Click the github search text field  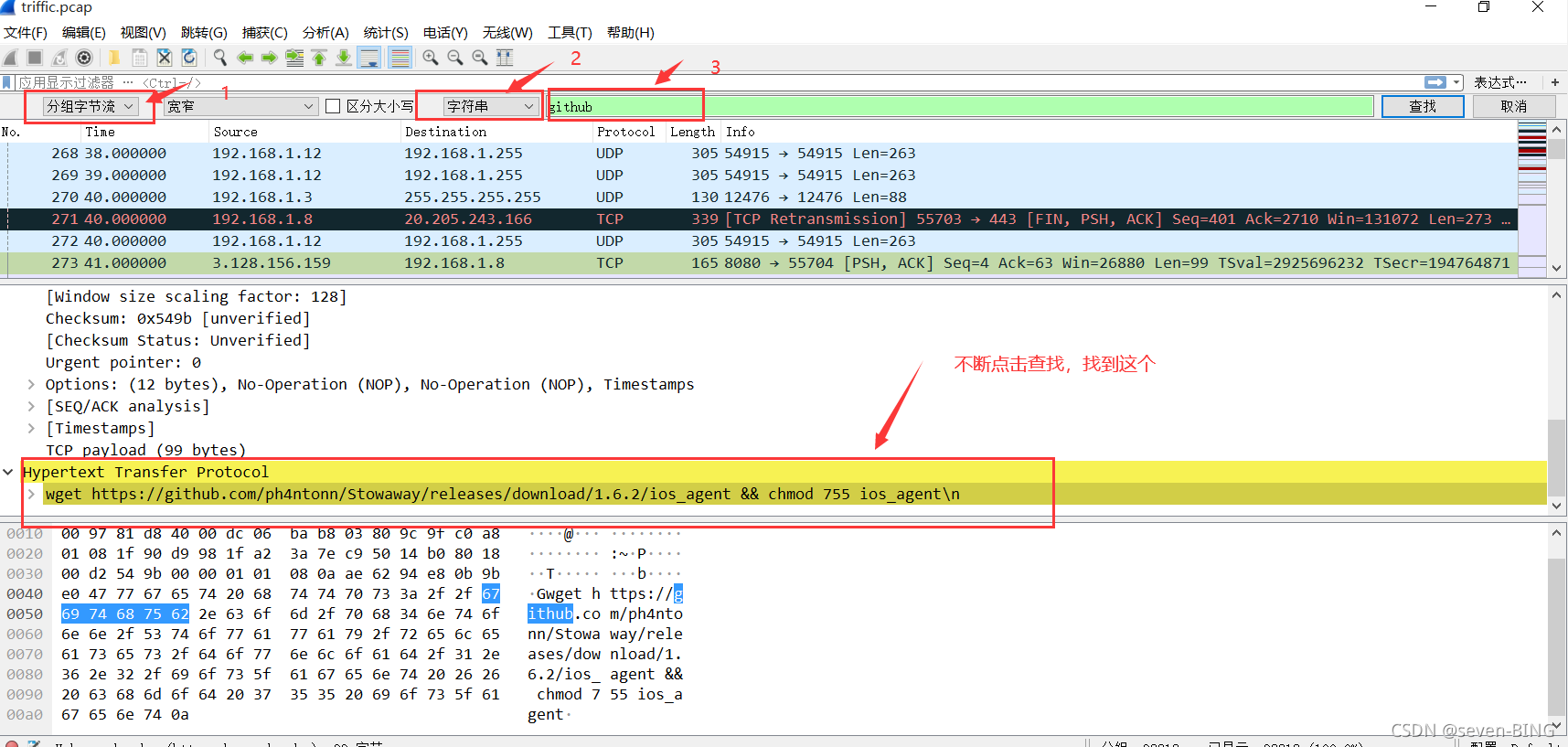pyautogui.click(x=960, y=107)
